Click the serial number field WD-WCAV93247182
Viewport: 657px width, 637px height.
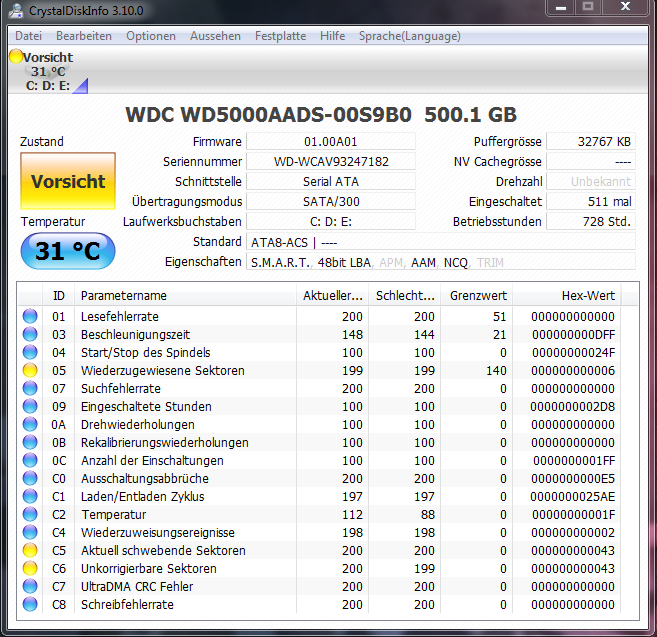331,161
